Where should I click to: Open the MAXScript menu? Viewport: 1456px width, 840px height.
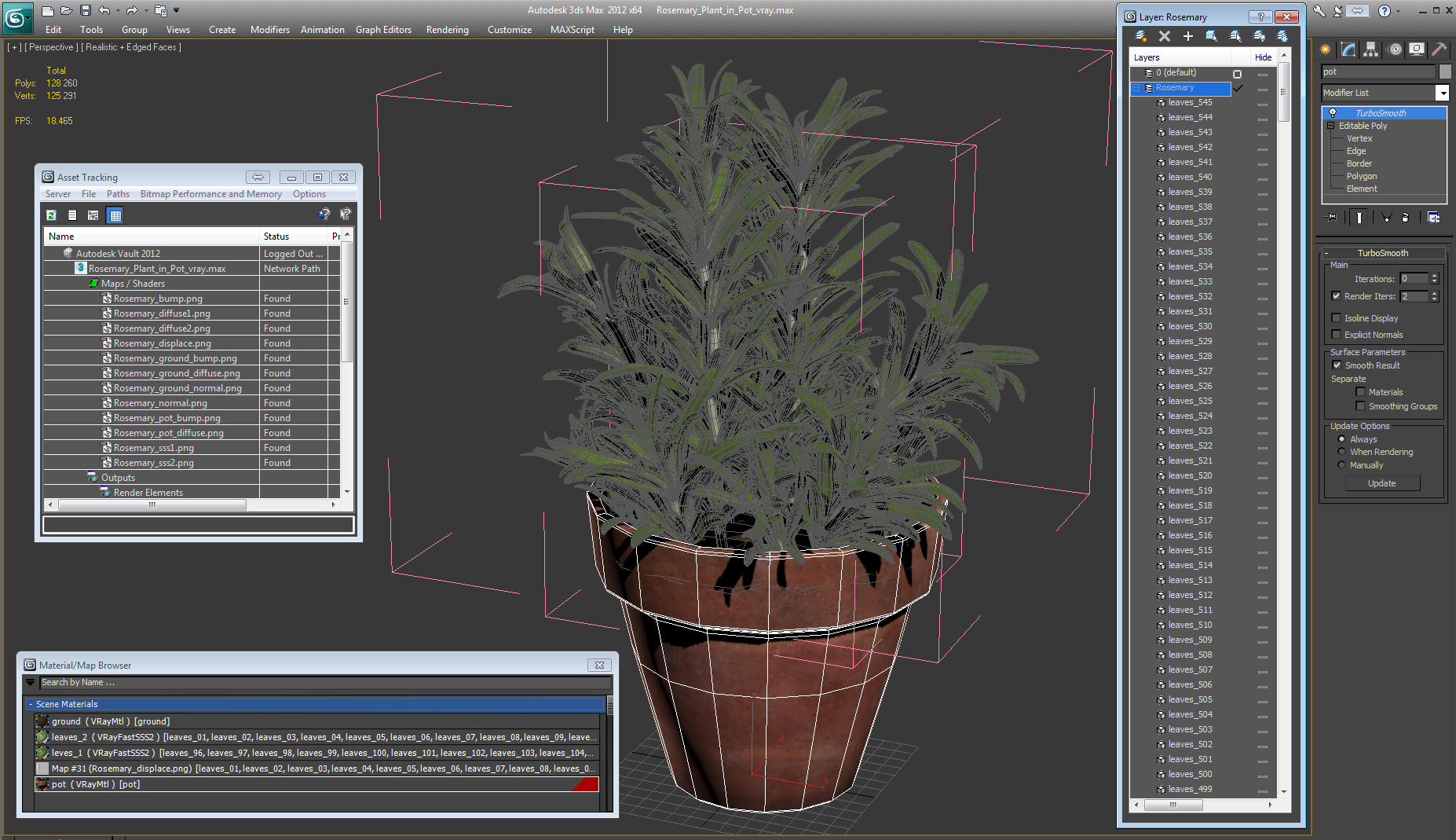click(572, 30)
